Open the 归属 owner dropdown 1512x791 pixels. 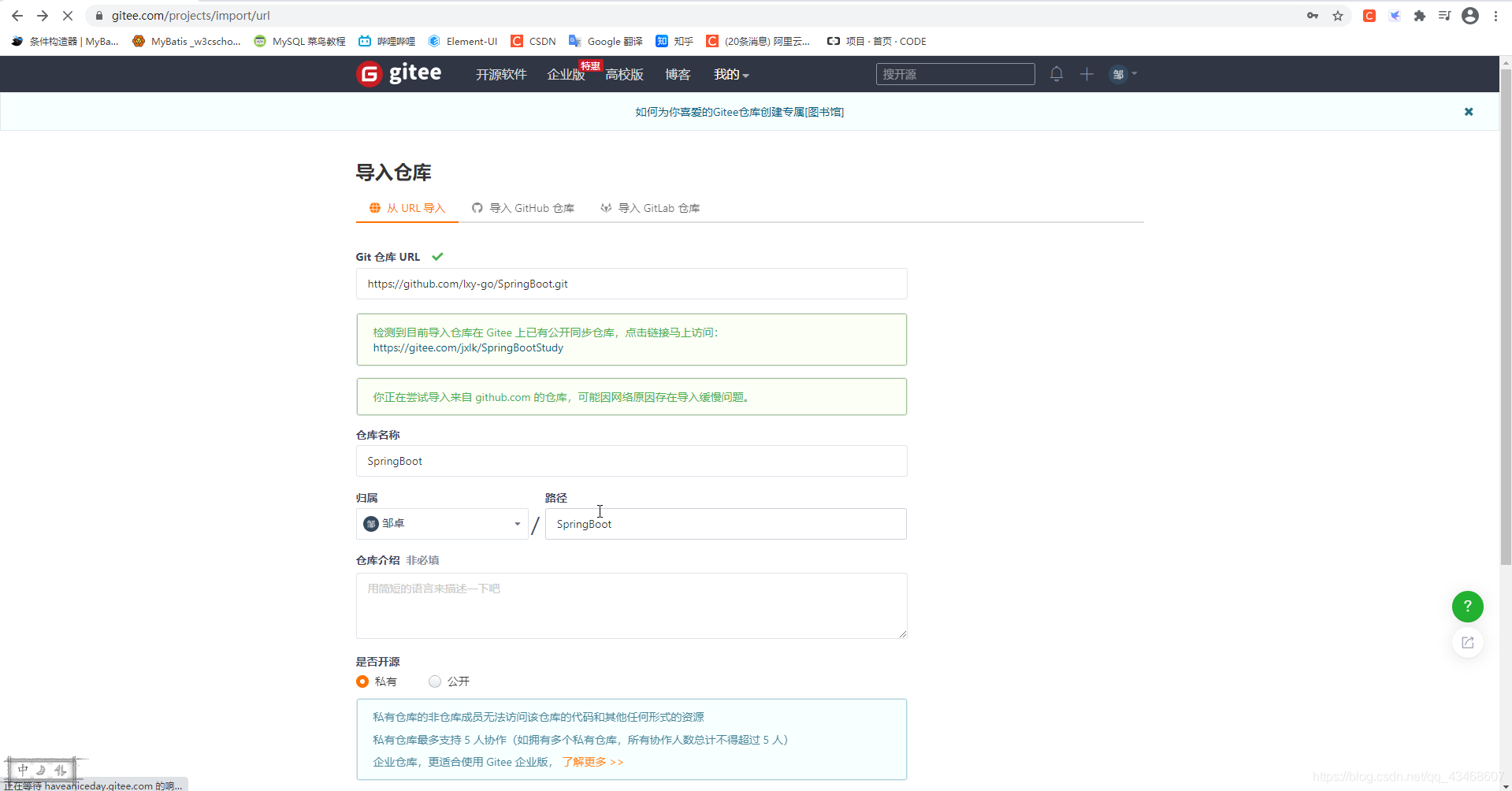(441, 523)
